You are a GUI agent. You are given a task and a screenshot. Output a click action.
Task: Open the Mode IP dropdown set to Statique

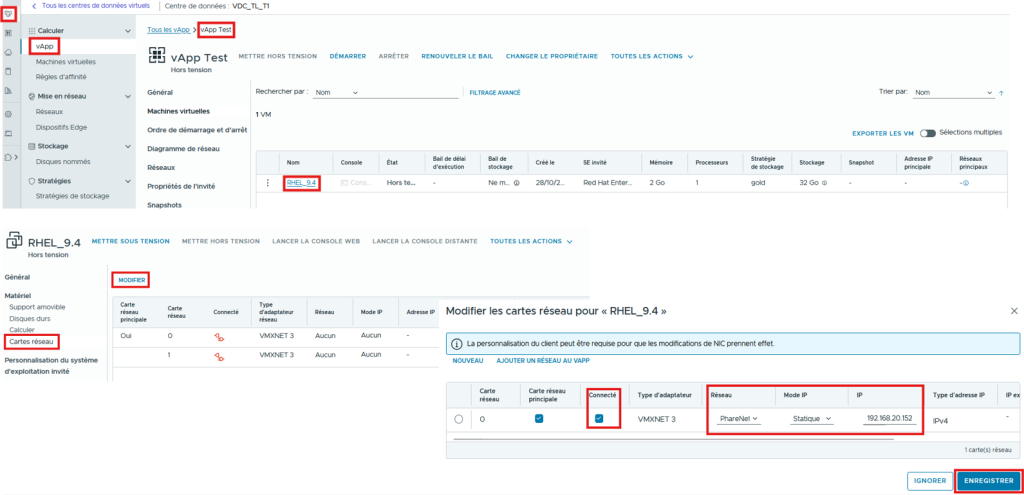(x=811, y=419)
